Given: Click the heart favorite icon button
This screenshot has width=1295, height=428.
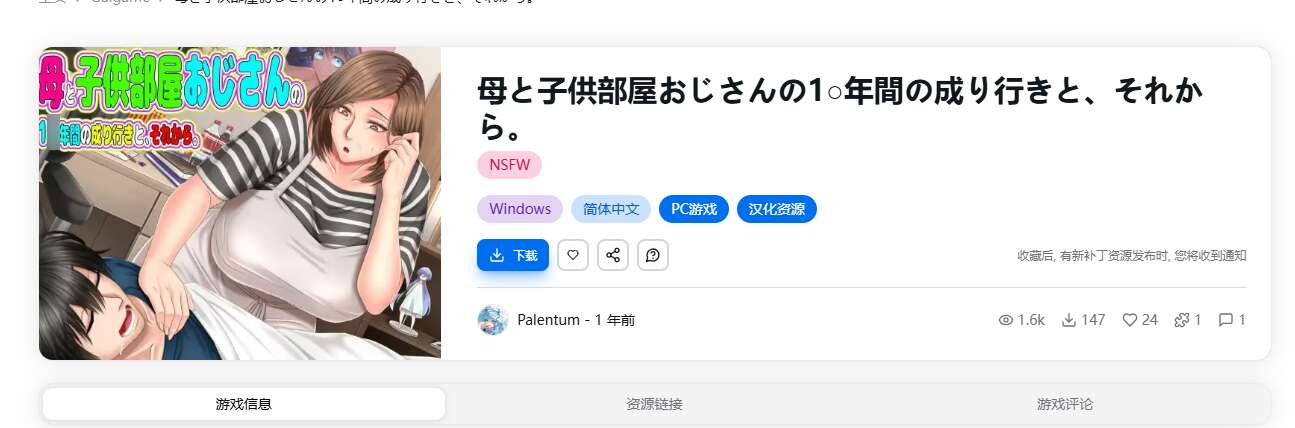Looking at the screenshot, I should [573, 255].
